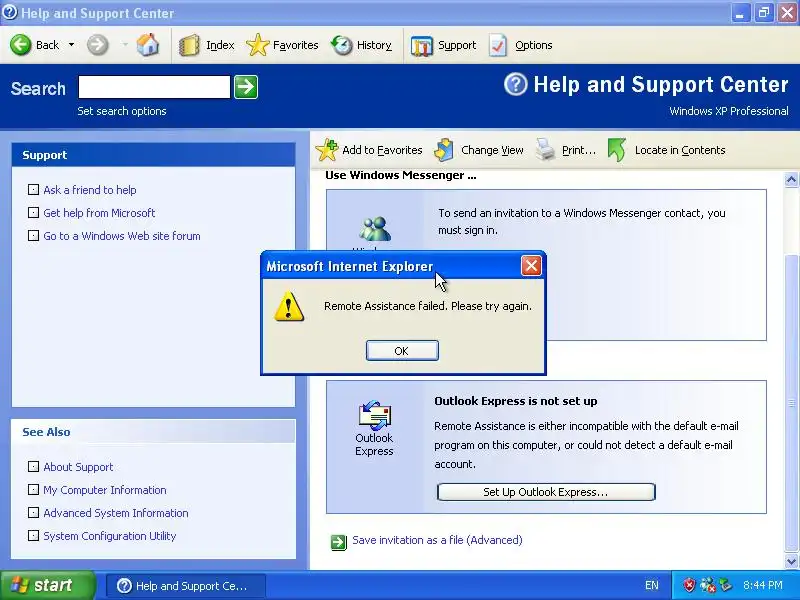
Task: Open the Back history dropdown arrow
Action: 71,45
